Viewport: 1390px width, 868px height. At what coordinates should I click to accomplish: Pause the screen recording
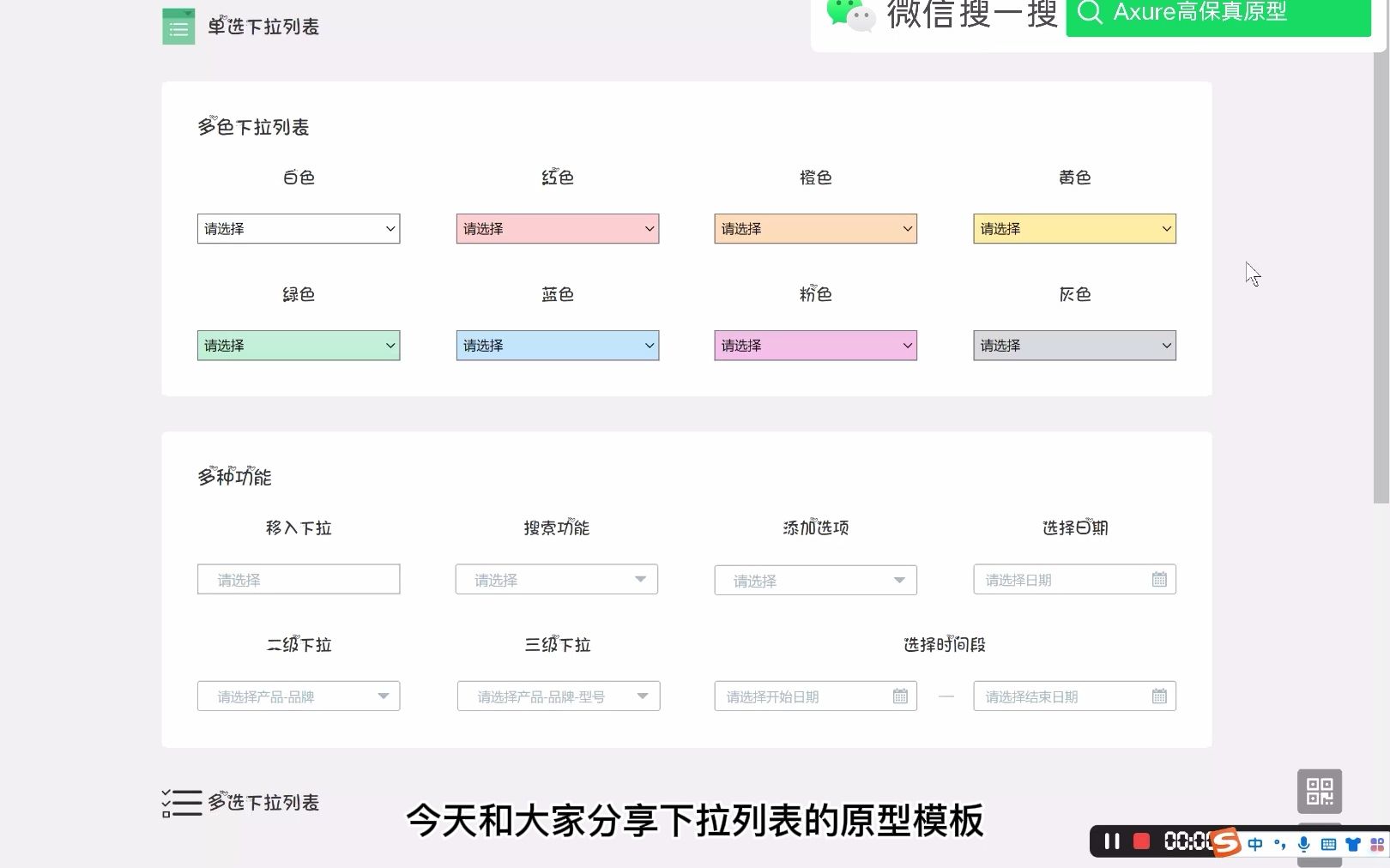click(1112, 841)
